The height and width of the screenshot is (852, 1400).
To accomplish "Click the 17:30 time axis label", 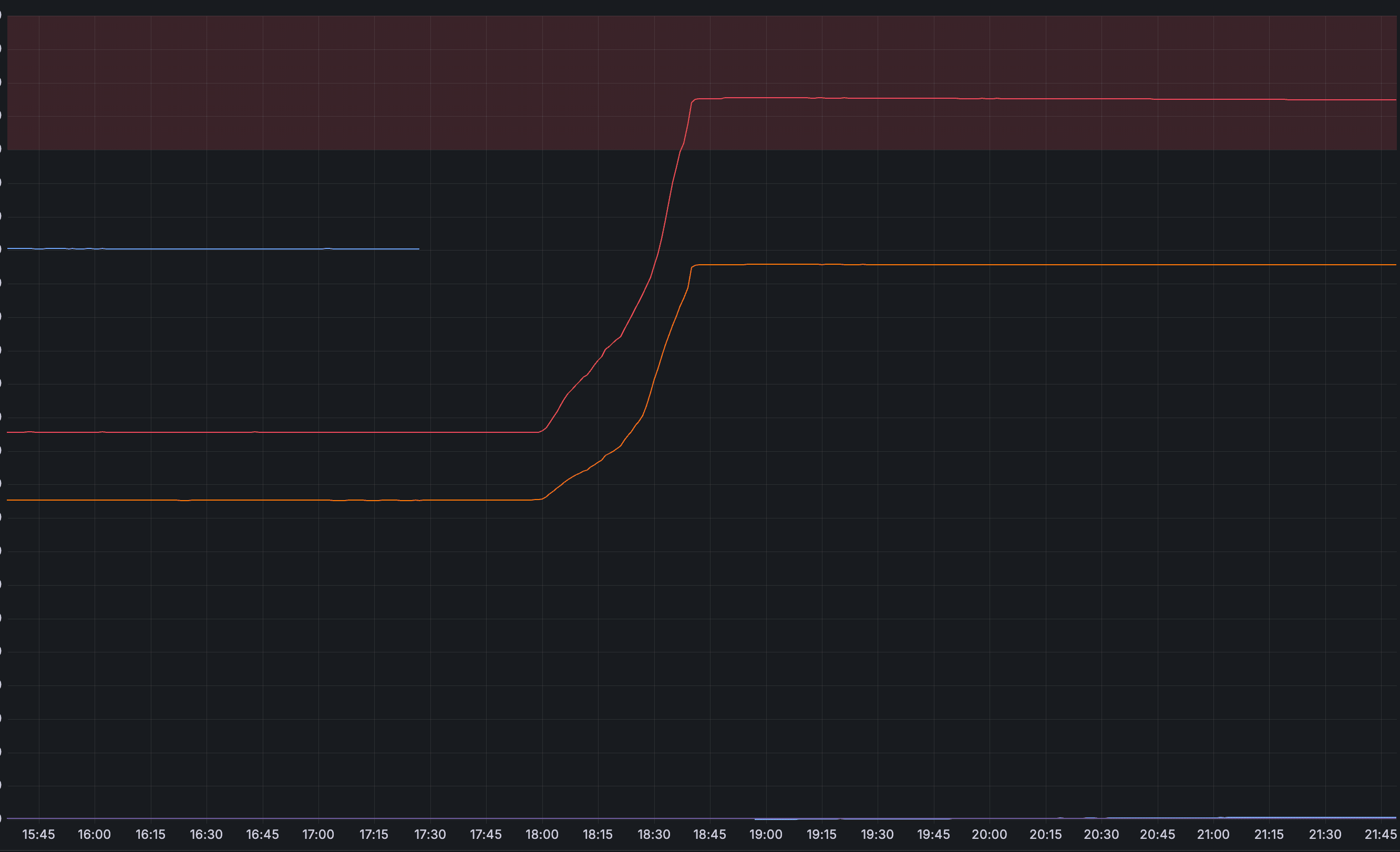I will pyautogui.click(x=429, y=834).
